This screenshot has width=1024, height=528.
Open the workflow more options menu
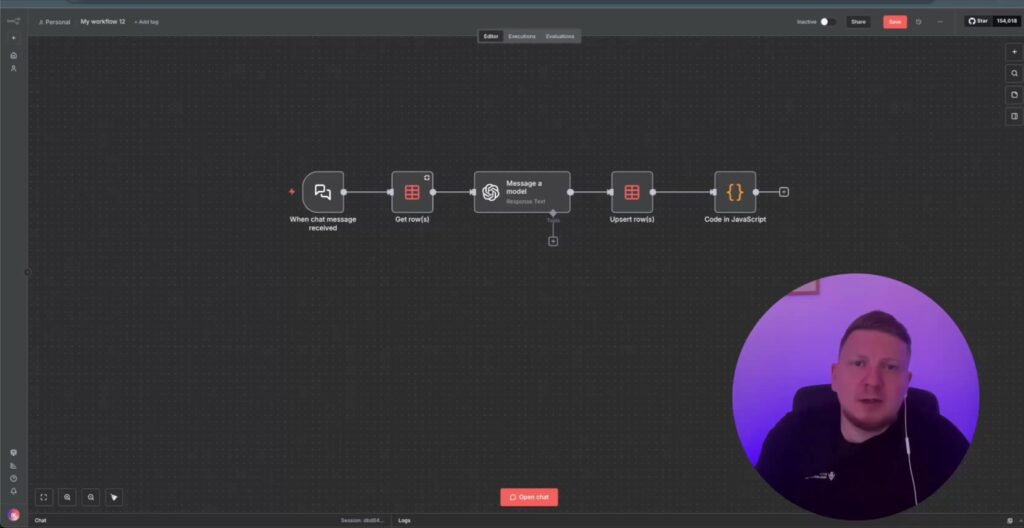click(940, 22)
